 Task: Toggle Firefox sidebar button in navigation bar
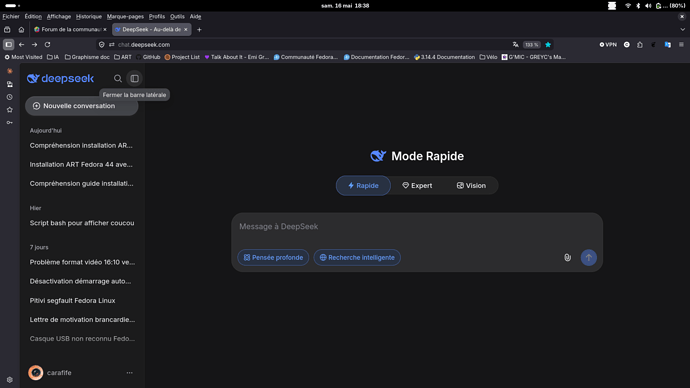click(8, 44)
